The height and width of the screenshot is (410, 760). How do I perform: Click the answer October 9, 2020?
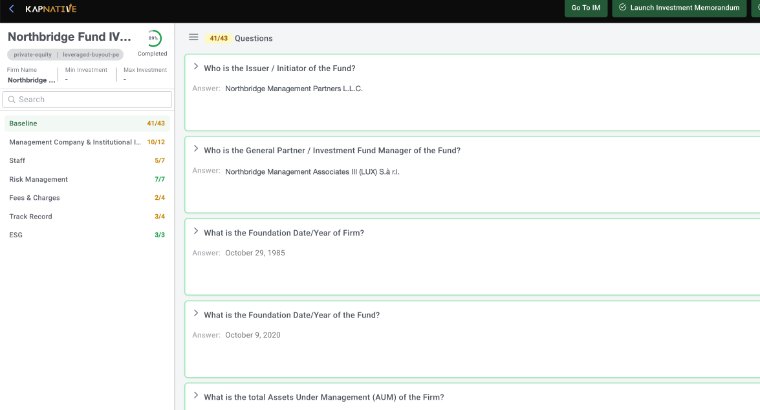point(253,335)
